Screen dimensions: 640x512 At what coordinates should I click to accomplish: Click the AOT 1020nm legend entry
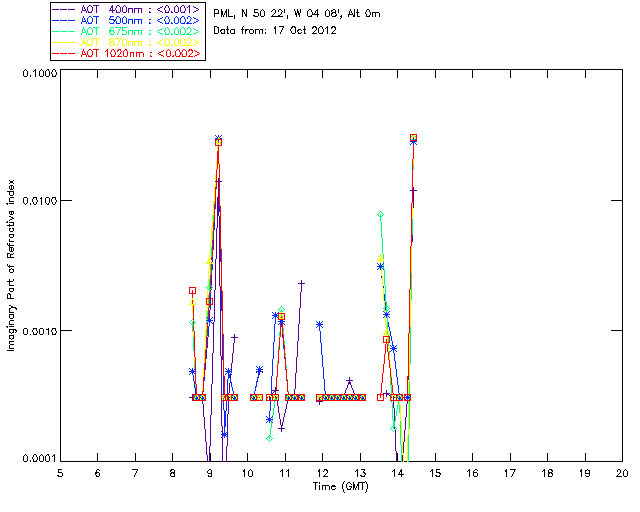click(x=127, y=53)
